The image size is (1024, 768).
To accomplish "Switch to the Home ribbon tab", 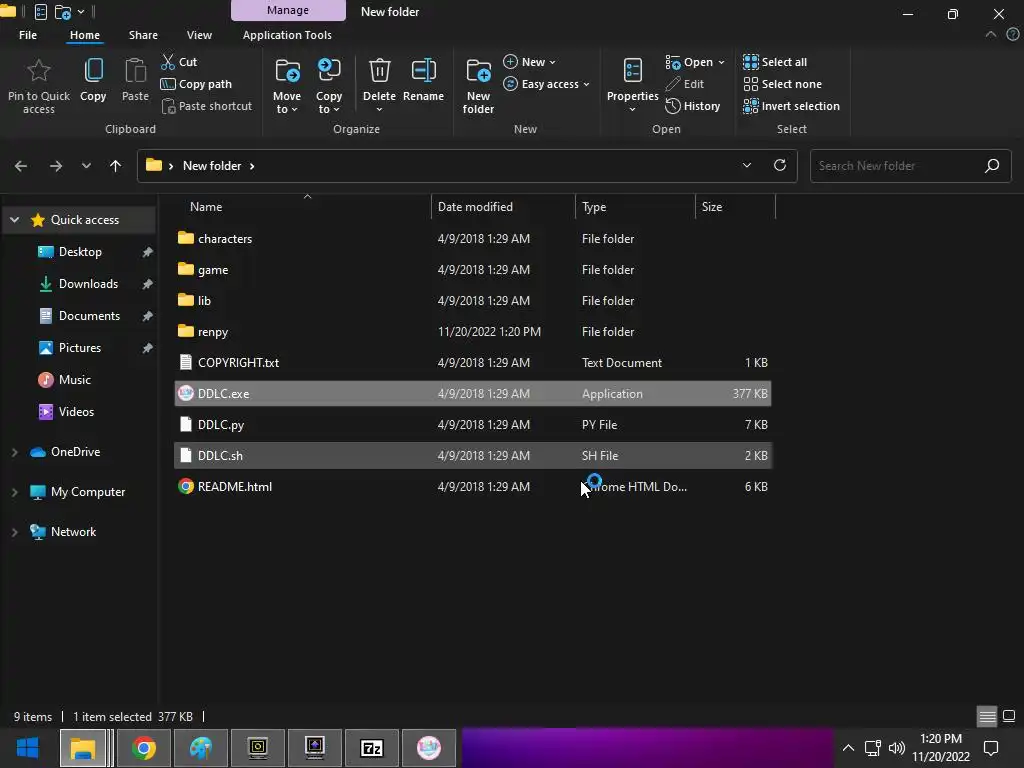I will coord(85,35).
